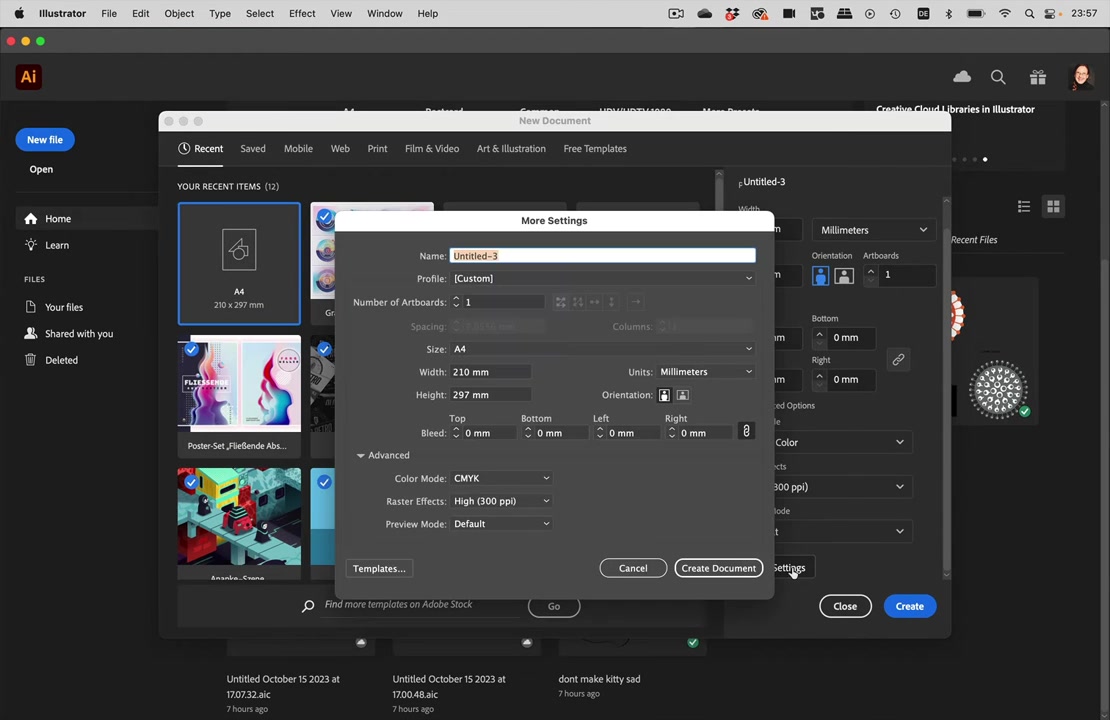Viewport: 1110px width, 720px height.
Task: Click the Create Document button
Action: (x=719, y=568)
